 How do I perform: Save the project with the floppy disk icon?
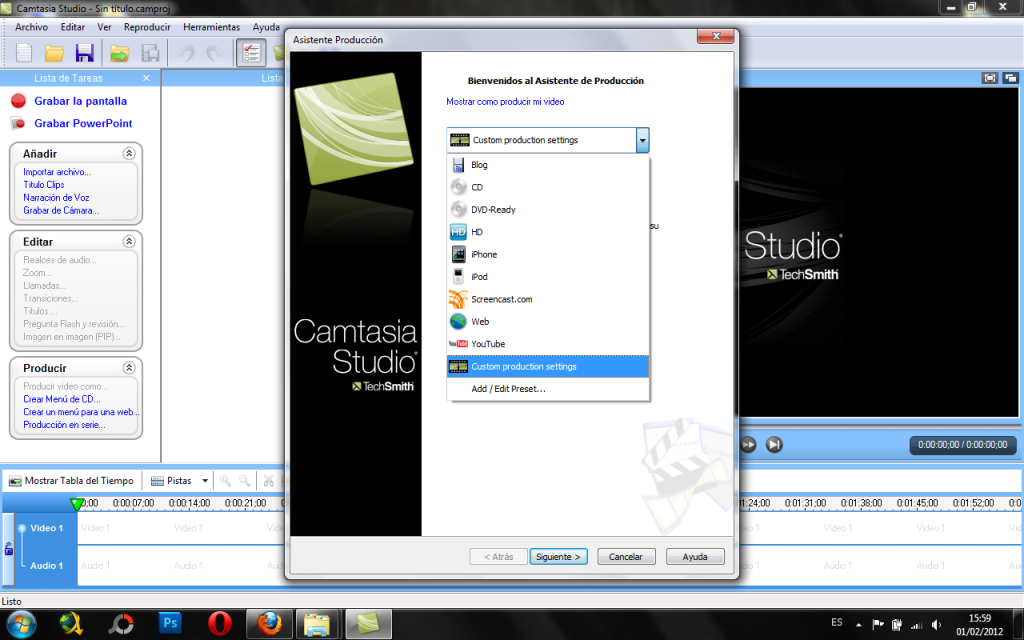pos(85,53)
